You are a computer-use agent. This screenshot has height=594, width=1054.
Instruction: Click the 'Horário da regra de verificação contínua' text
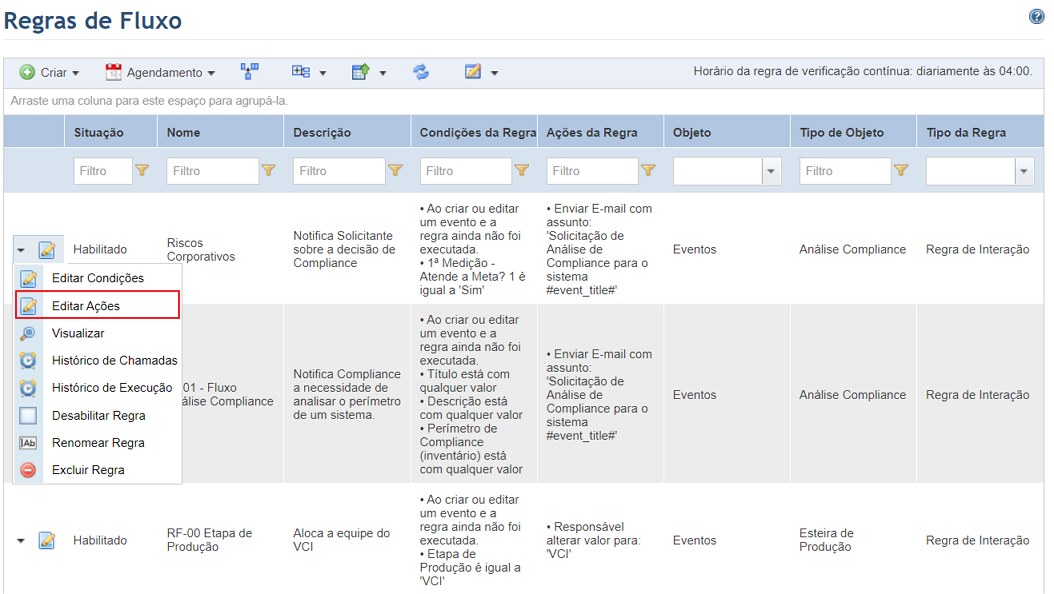862,71
